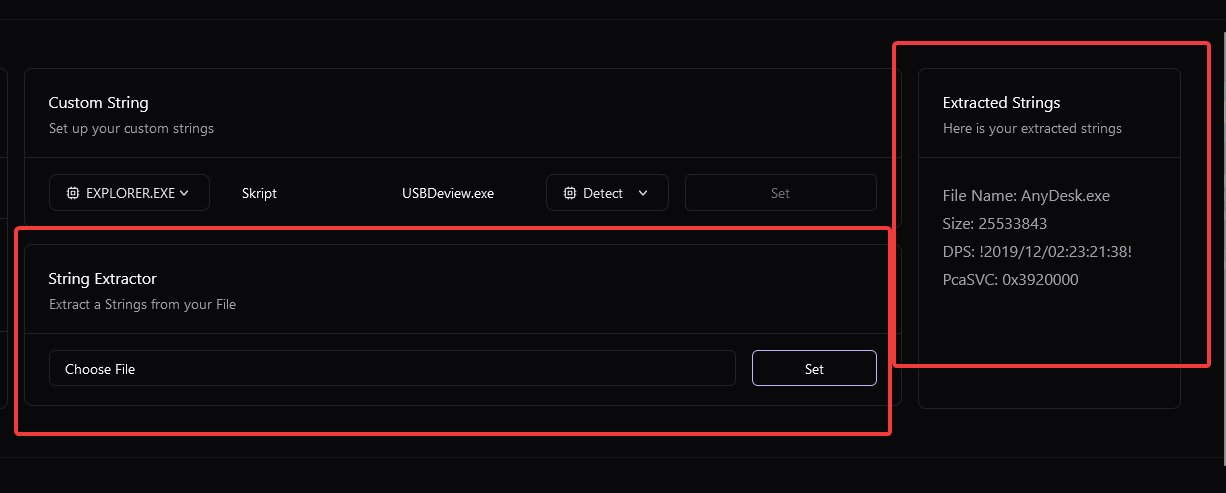
Task: Click "Extract a Strings from your File" text
Action: tap(142, 304)
